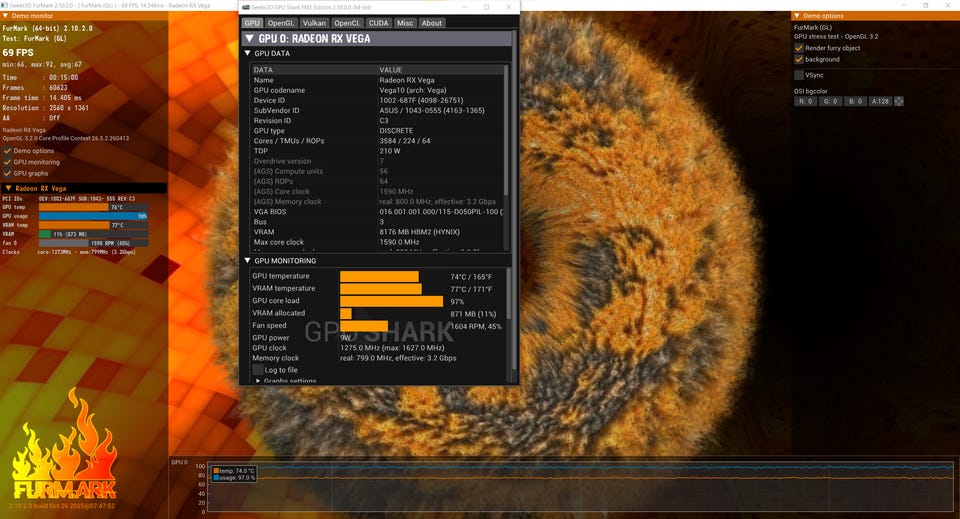Click the Cores / TMUs / ROPs row
This screenshot has height=519, width=960.
coord(377,141)
